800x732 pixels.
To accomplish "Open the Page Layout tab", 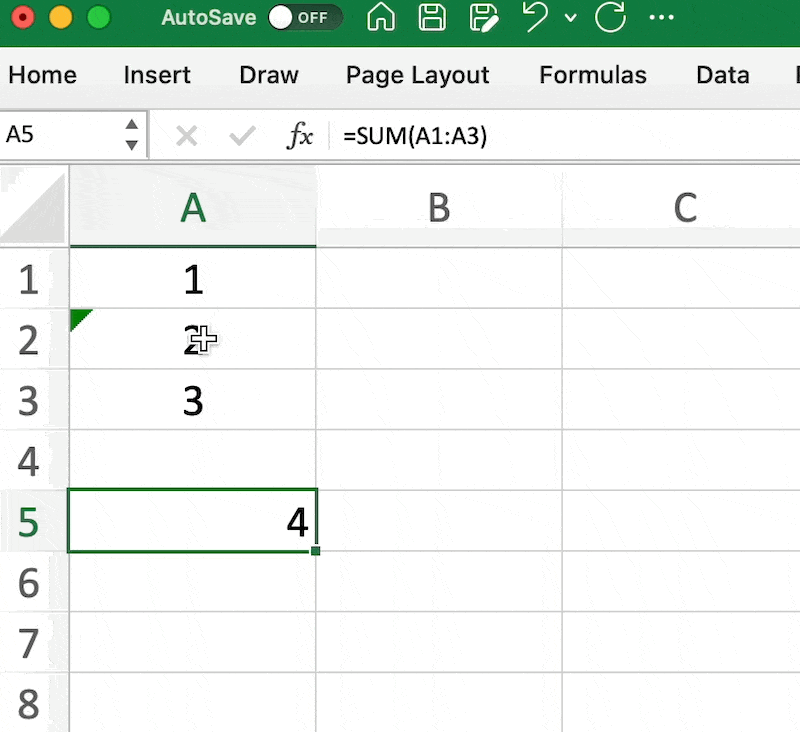I will click(x=417, y=74).
